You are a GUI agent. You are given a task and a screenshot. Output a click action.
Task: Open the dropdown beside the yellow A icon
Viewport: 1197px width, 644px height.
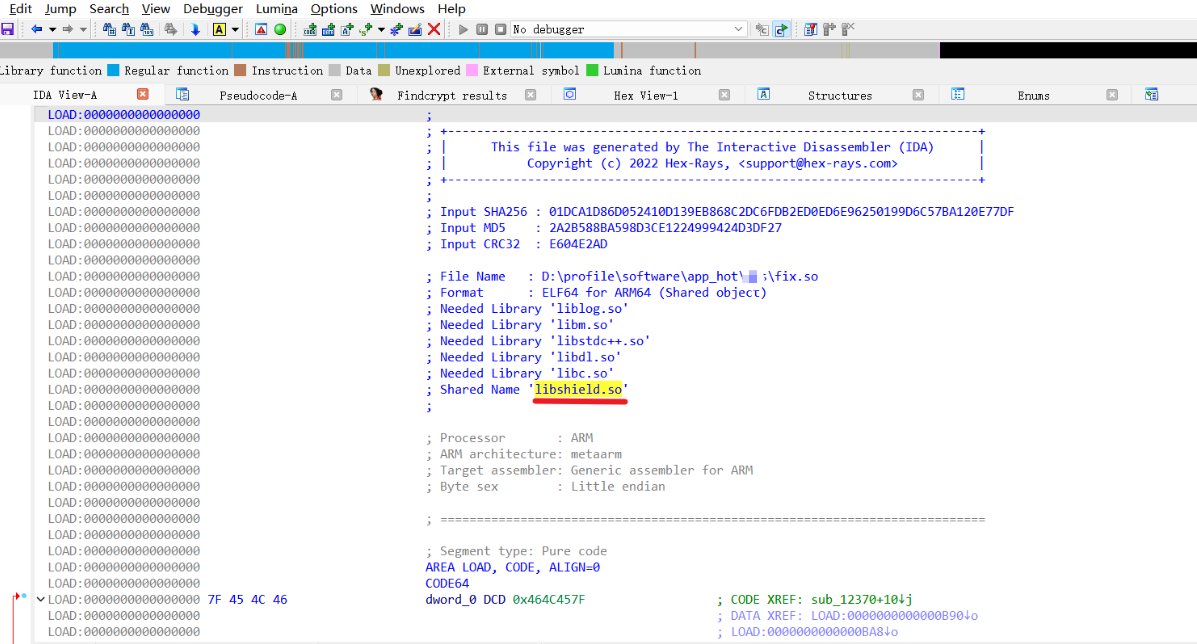[235, 29]
